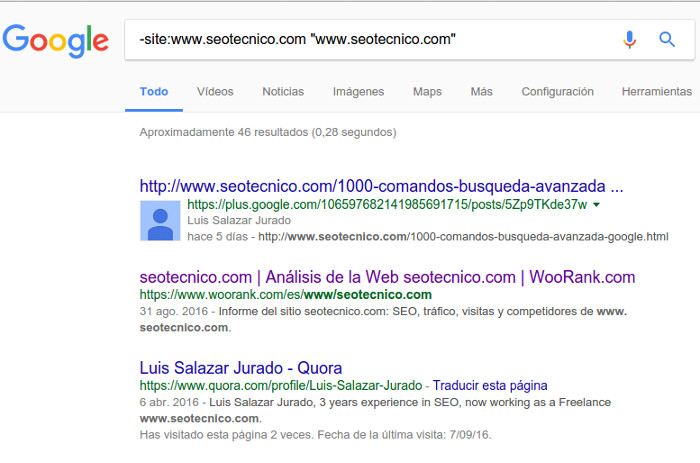Click the '31 ago. 2016' snippet text

coord(174,311)
